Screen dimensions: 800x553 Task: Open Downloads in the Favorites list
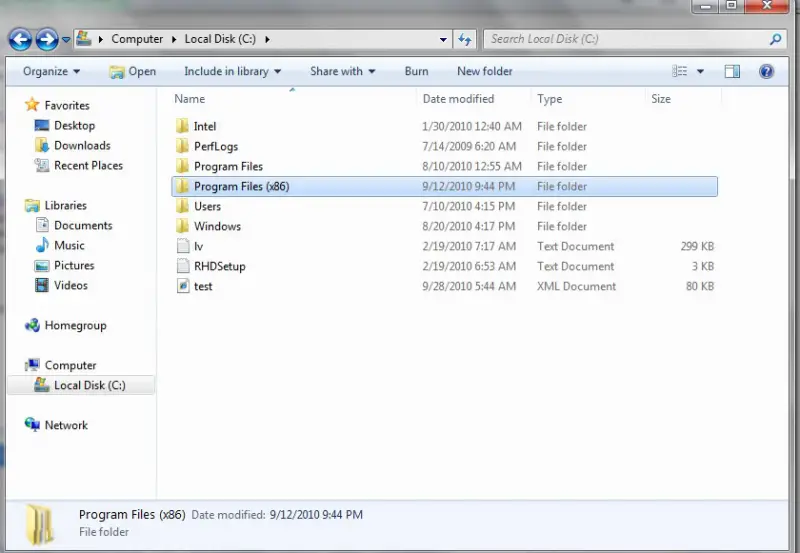[82, 145]
